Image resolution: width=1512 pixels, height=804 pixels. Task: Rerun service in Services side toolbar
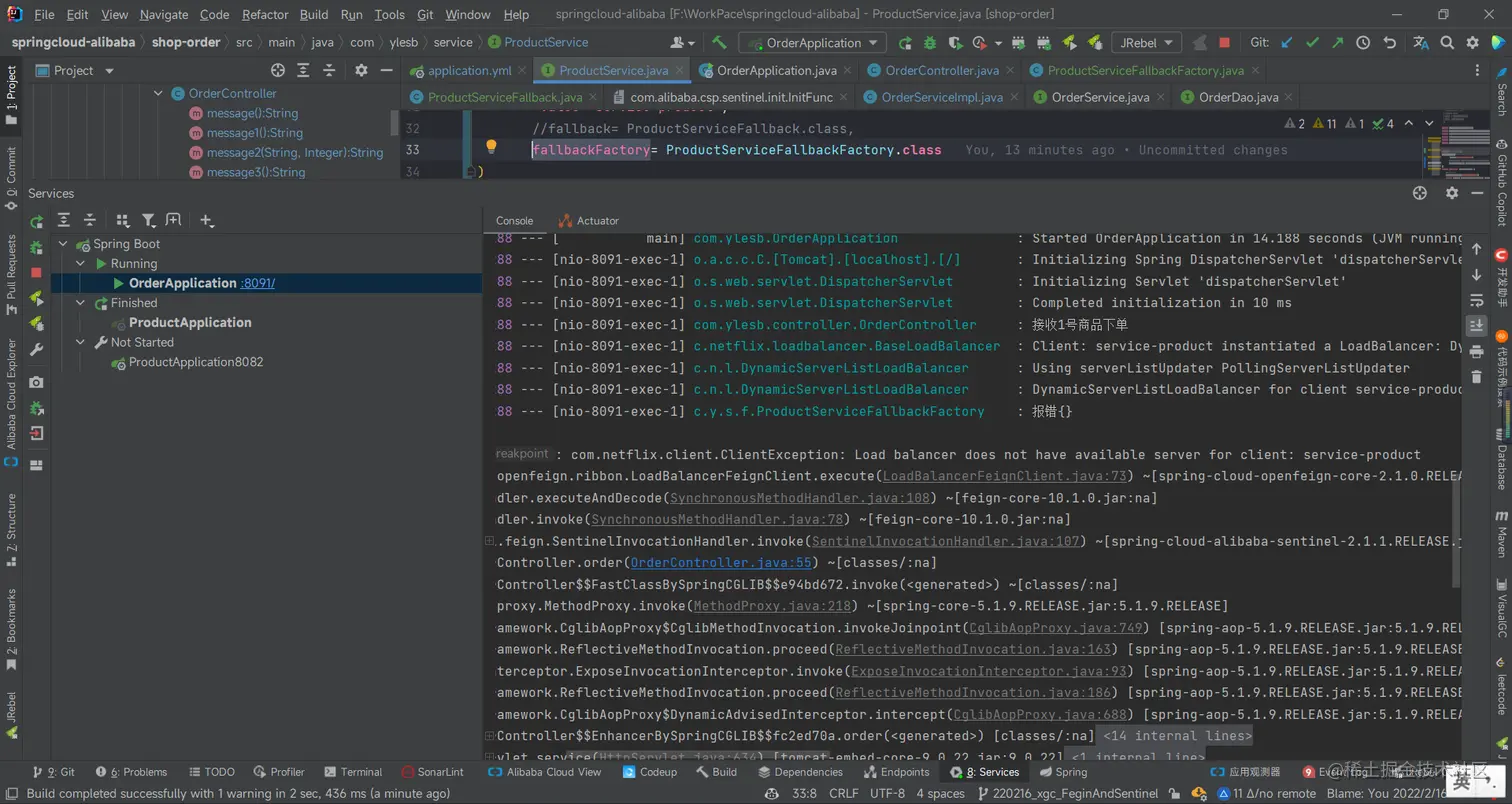click(37, 221)
